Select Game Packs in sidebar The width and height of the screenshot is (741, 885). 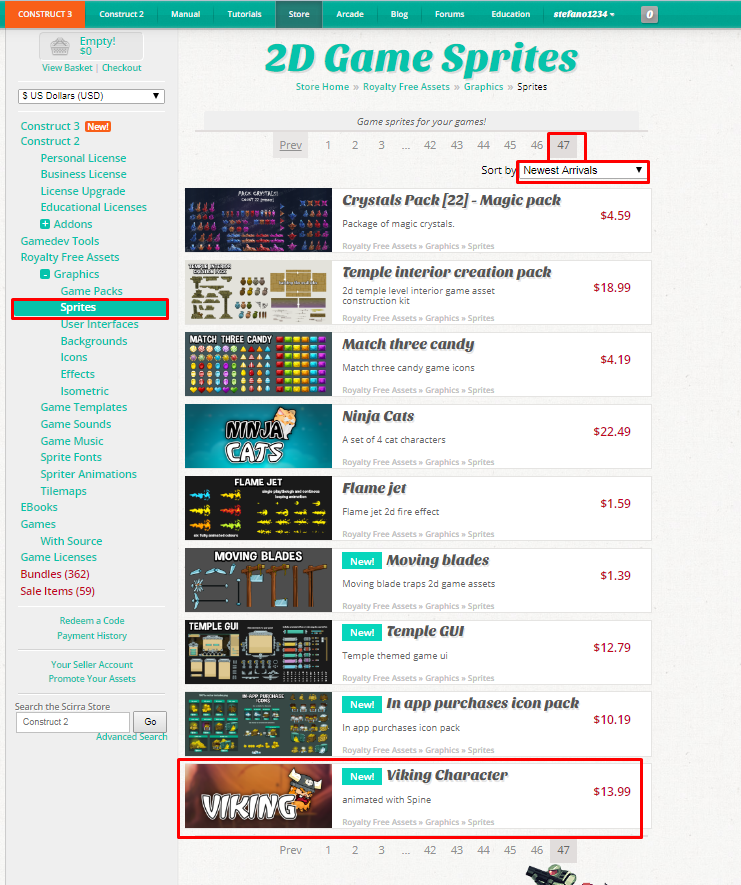pos(91,291)
